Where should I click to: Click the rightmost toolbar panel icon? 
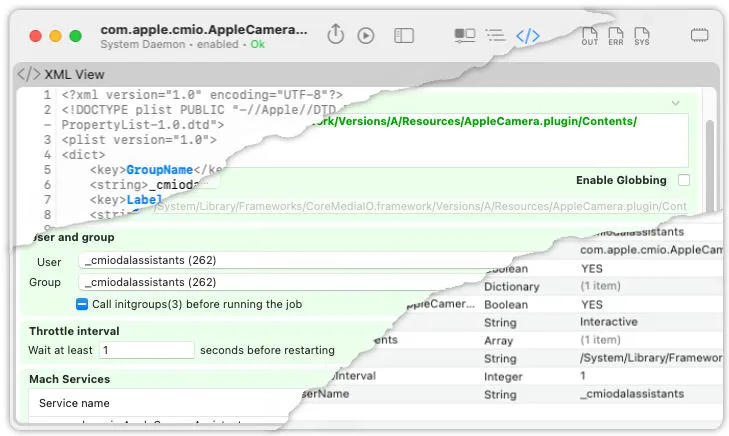pos(699,35)
